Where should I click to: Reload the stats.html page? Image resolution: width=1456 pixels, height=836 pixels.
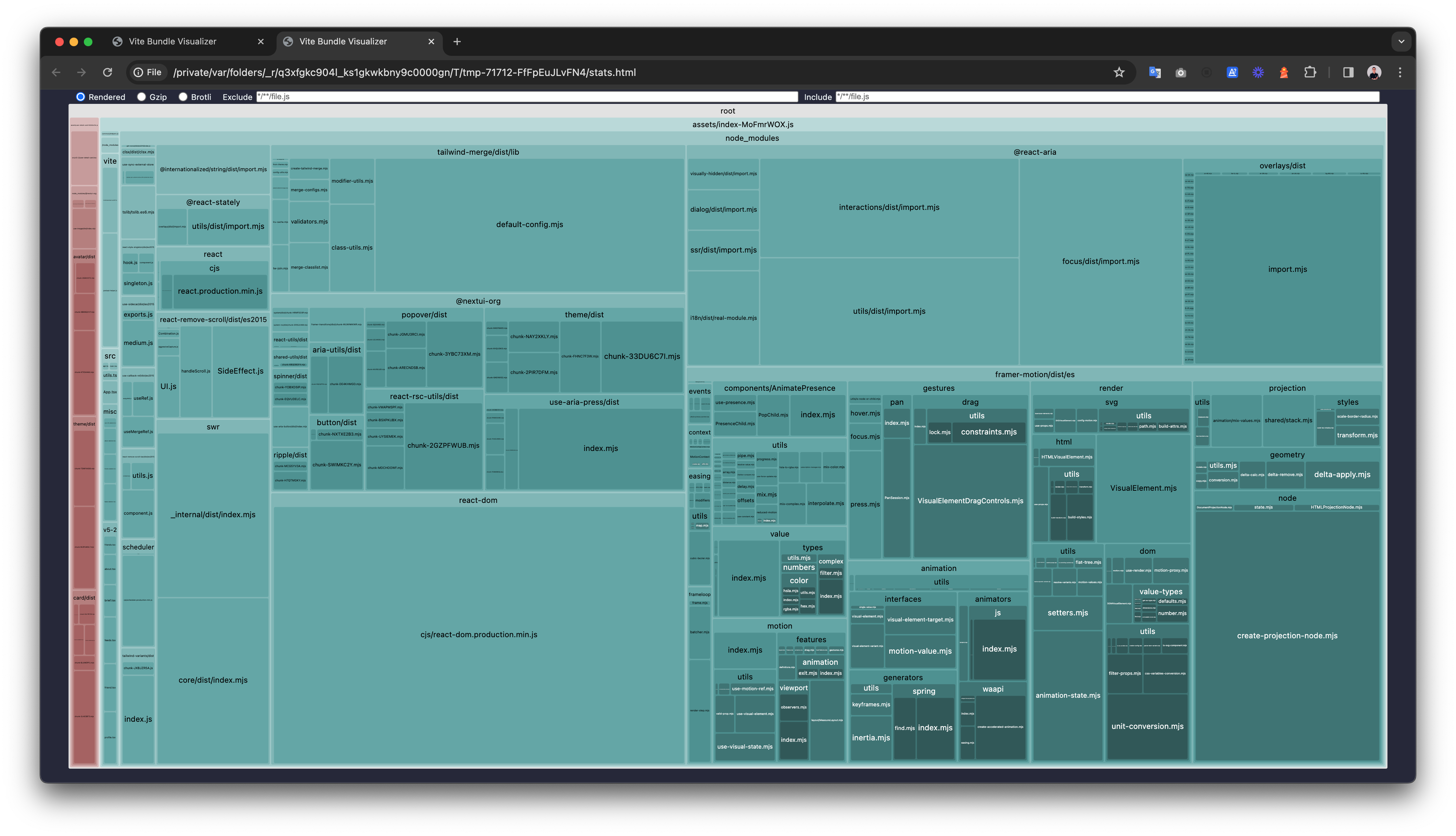pyautogui.click(x=107, y=72)
